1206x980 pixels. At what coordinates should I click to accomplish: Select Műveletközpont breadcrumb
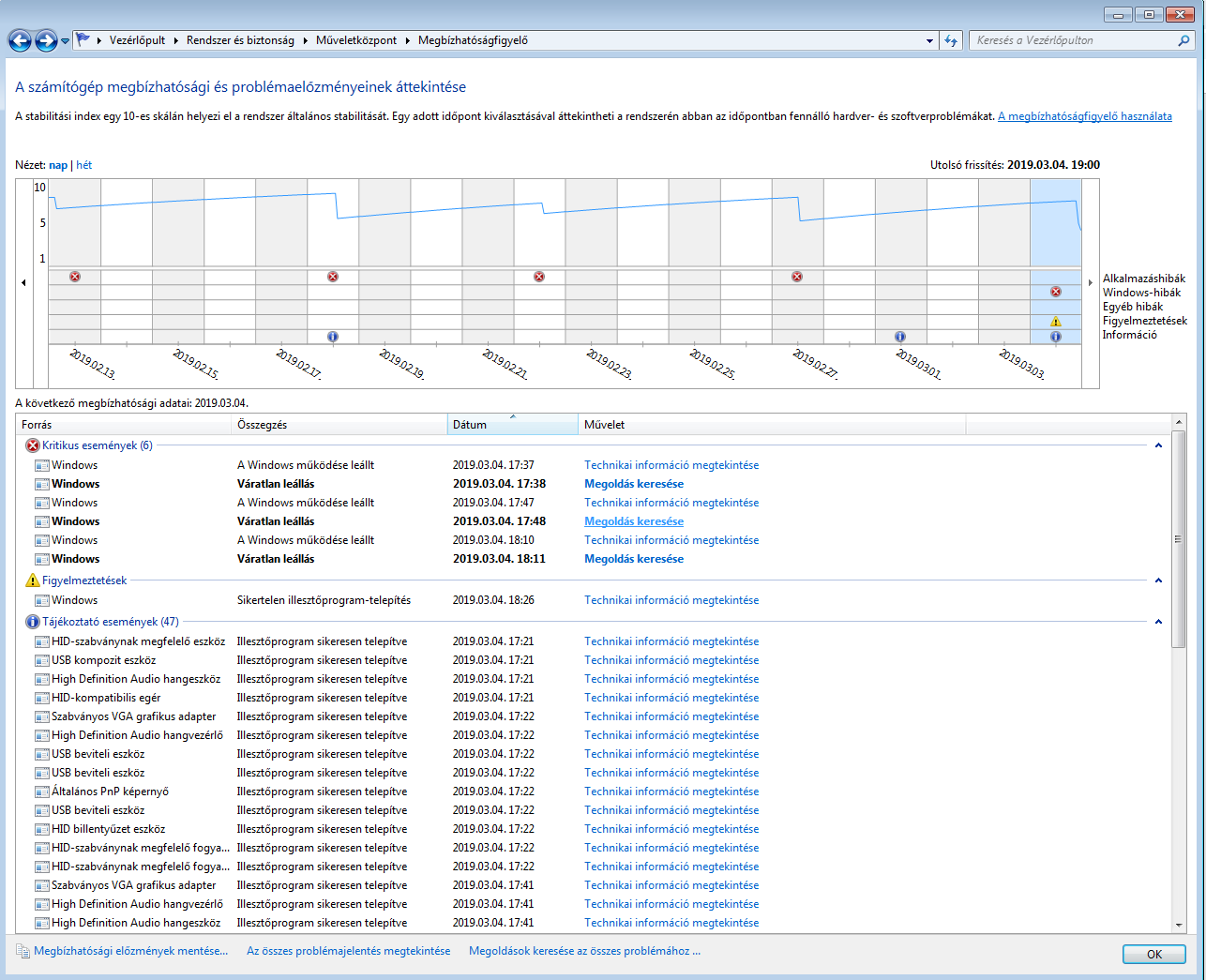pos(356,40)
